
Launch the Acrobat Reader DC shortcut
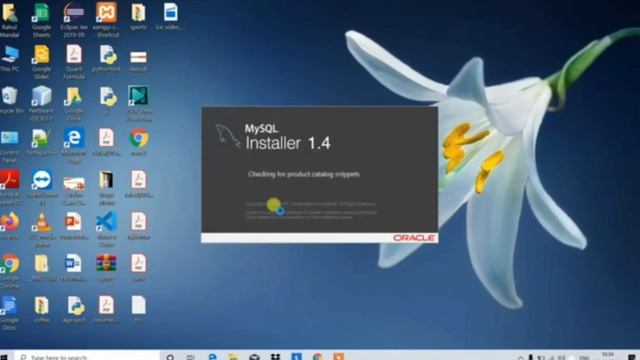tap(11, 188)
